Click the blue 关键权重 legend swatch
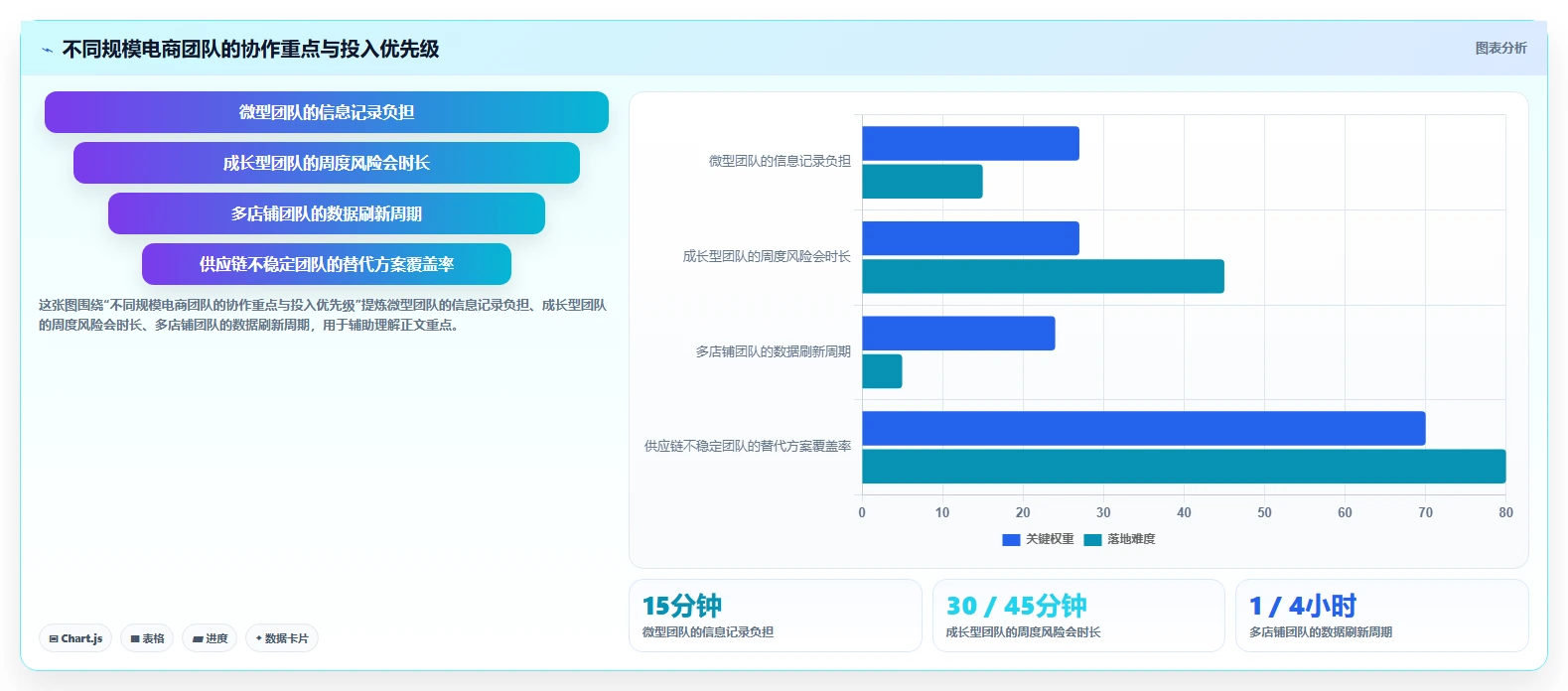The image size is (1568, 691). [x=1011, y=539]
